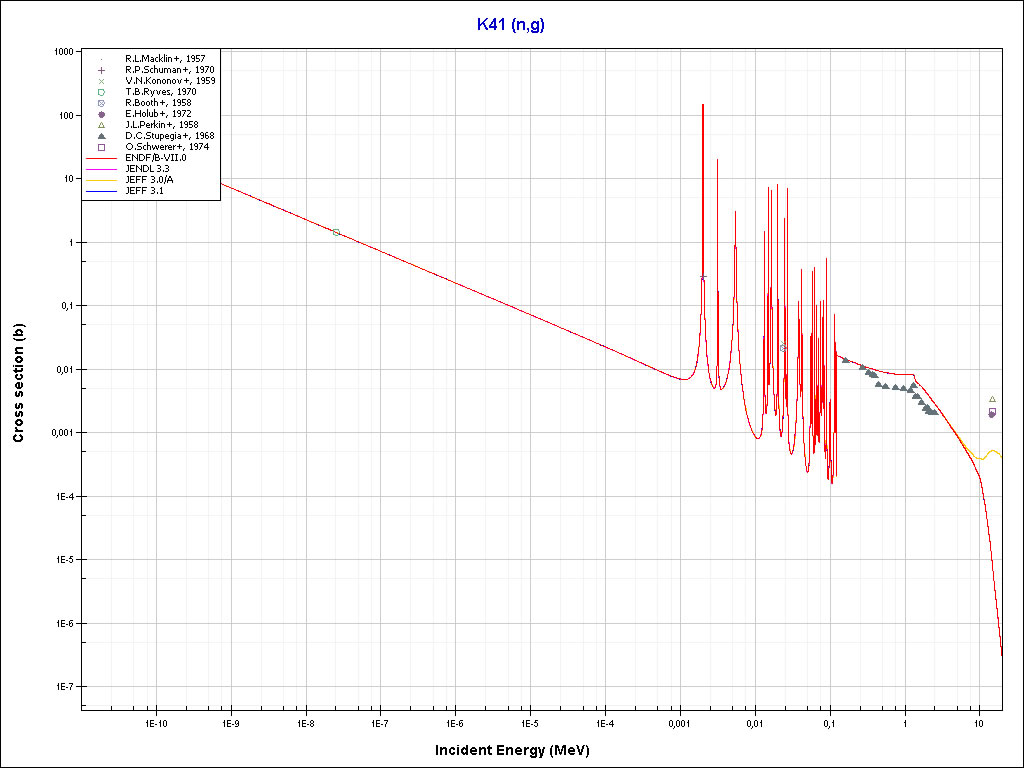Click the open triangle data point near 14 MeV

click(992, 399)
